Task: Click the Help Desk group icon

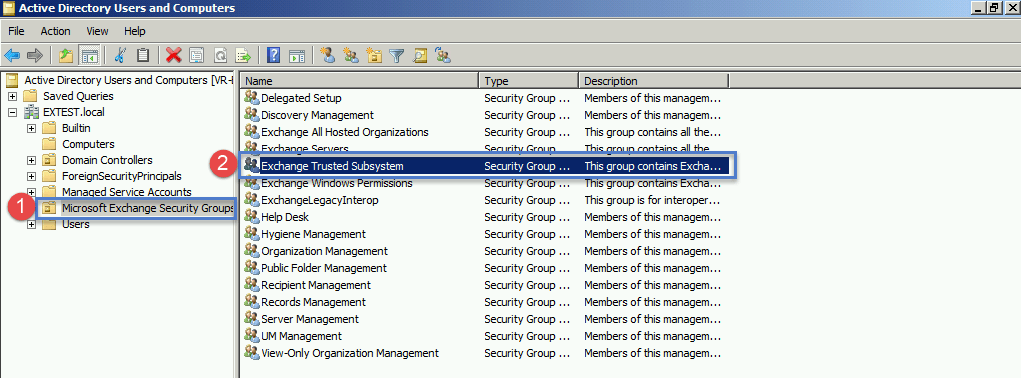Action: coord(251,217)
